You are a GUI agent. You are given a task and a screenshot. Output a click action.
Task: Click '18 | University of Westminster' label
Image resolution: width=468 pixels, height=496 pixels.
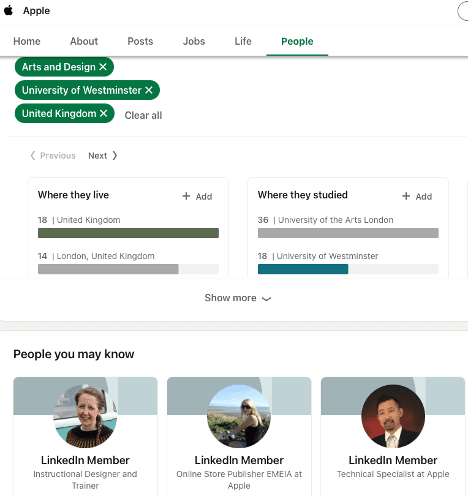point(318,256)
